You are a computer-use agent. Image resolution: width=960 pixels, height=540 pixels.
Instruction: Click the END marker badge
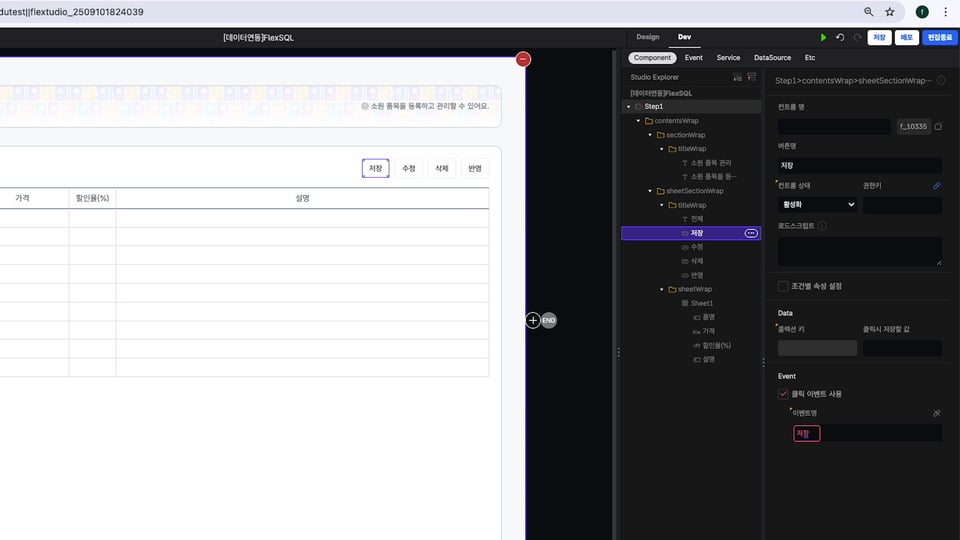coord(549,320)
